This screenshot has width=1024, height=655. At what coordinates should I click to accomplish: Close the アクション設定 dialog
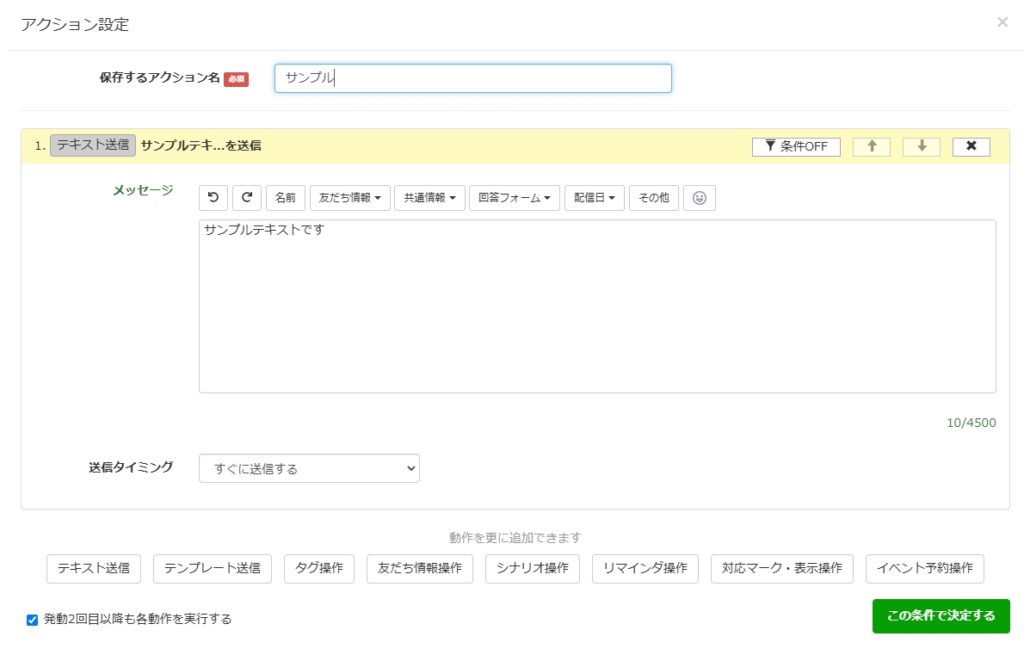pos(1002,22)
